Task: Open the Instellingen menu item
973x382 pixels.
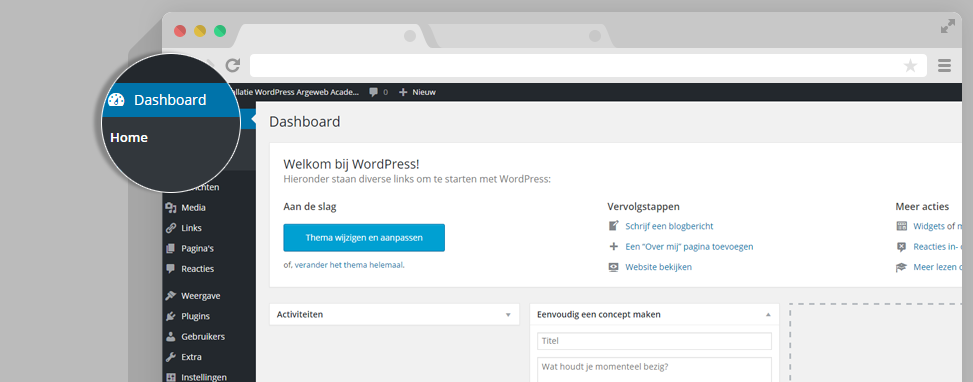Action: (204, 377)
